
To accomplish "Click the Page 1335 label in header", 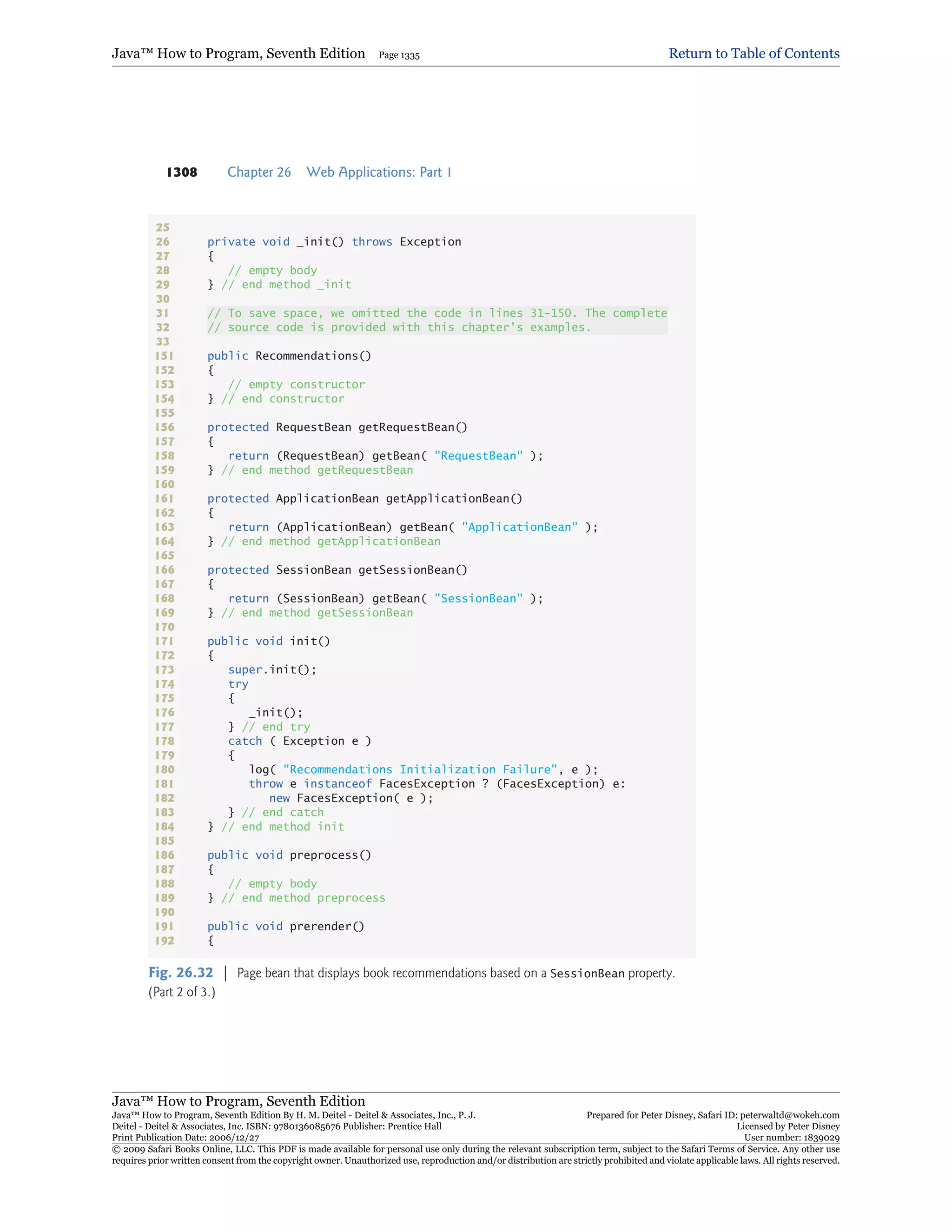I will click(399, 55).
